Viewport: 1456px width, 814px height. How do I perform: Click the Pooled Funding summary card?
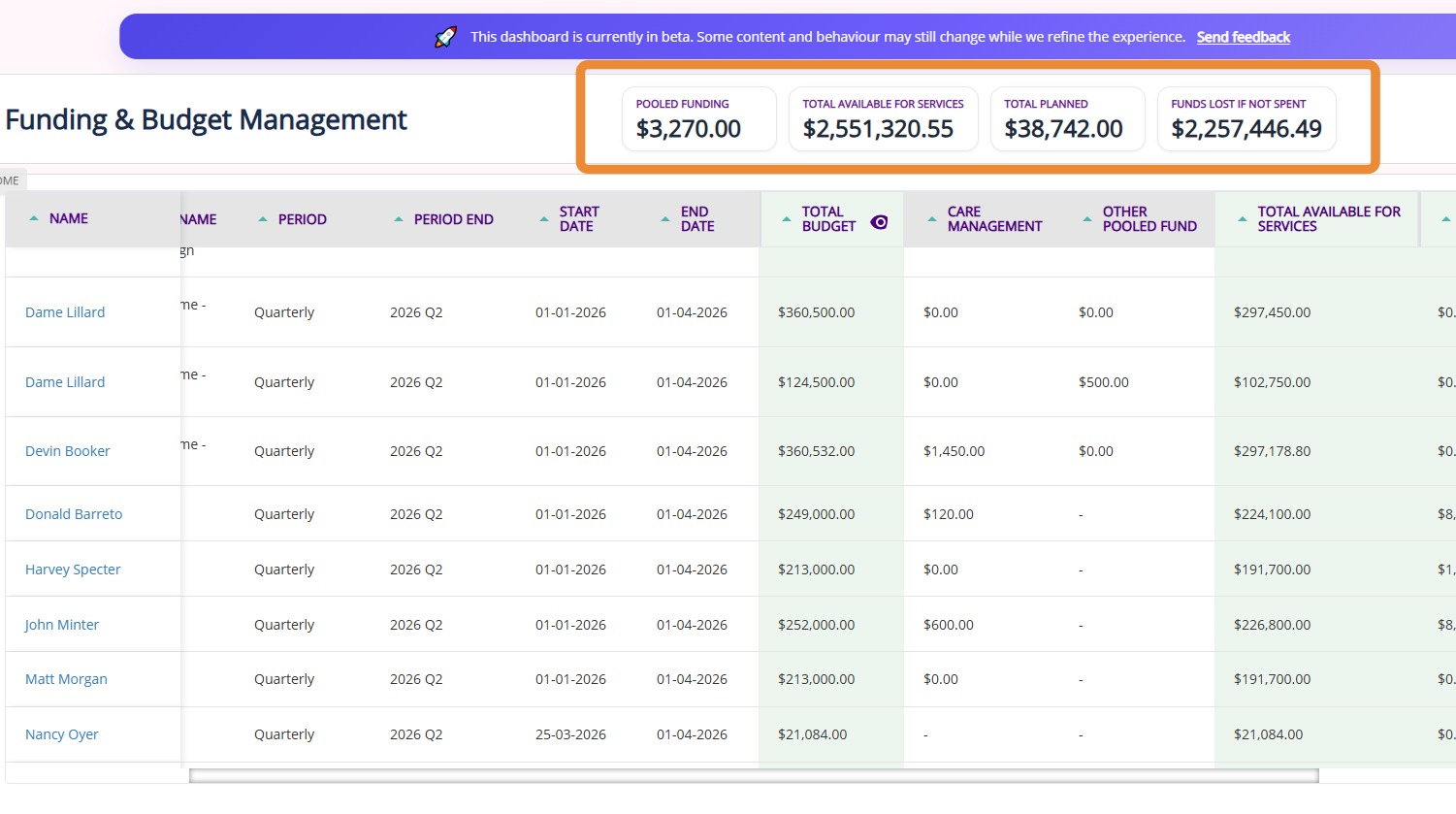pos(698,119)
